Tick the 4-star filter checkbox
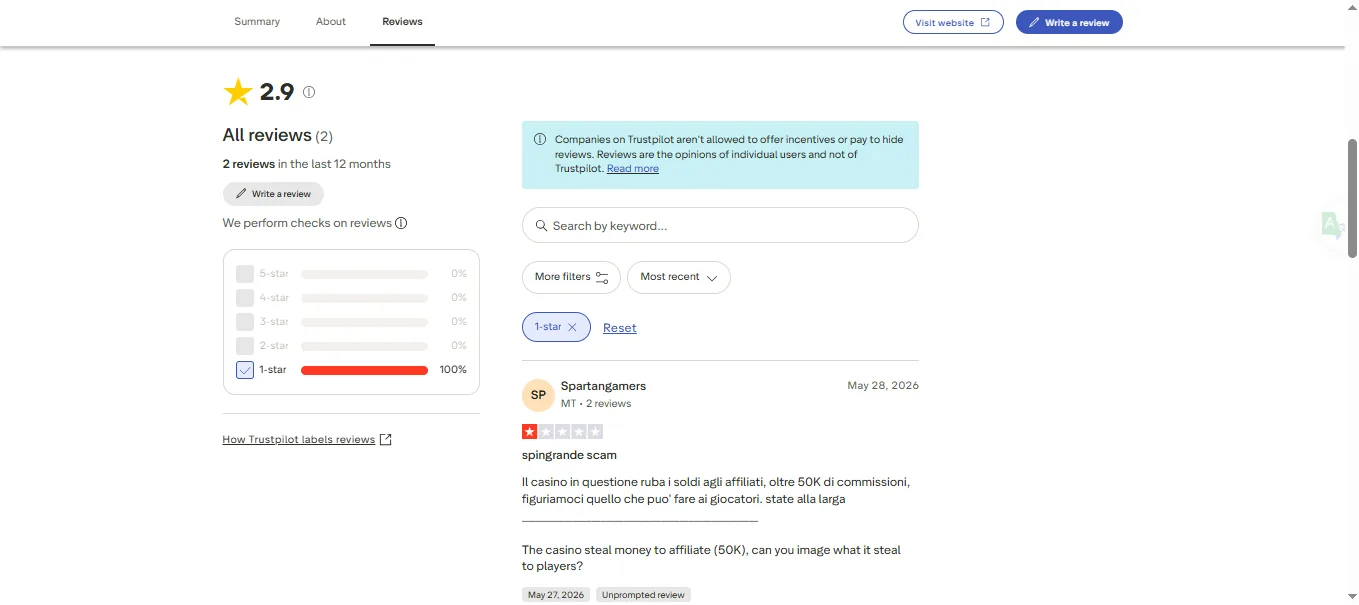 (x=245, y=298)
